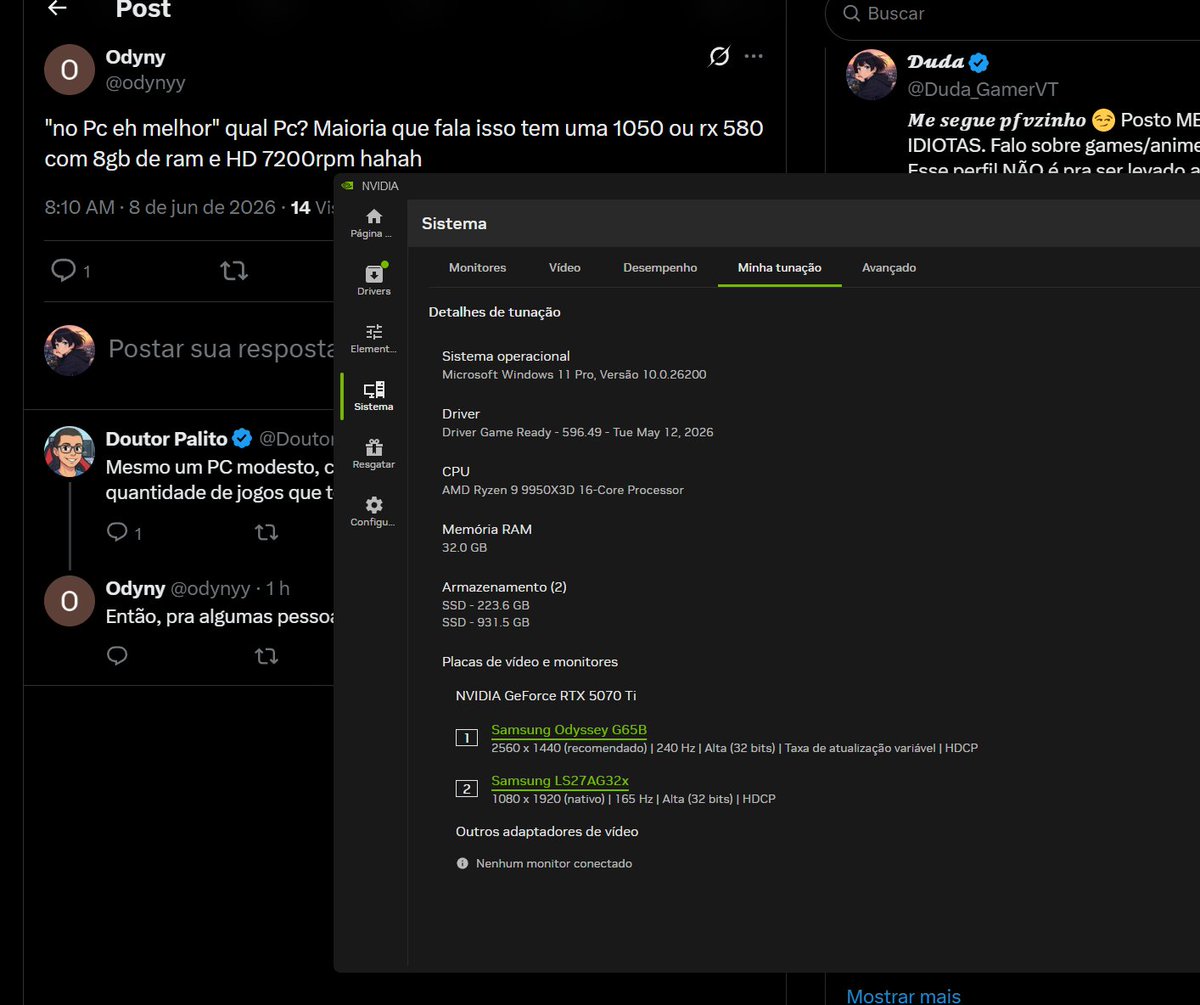Image resolution: width=1200 pixels, height=1005 pixels.
Task: Open the Samsung Odyssey G65B monitor link
Action: (569, 730)
